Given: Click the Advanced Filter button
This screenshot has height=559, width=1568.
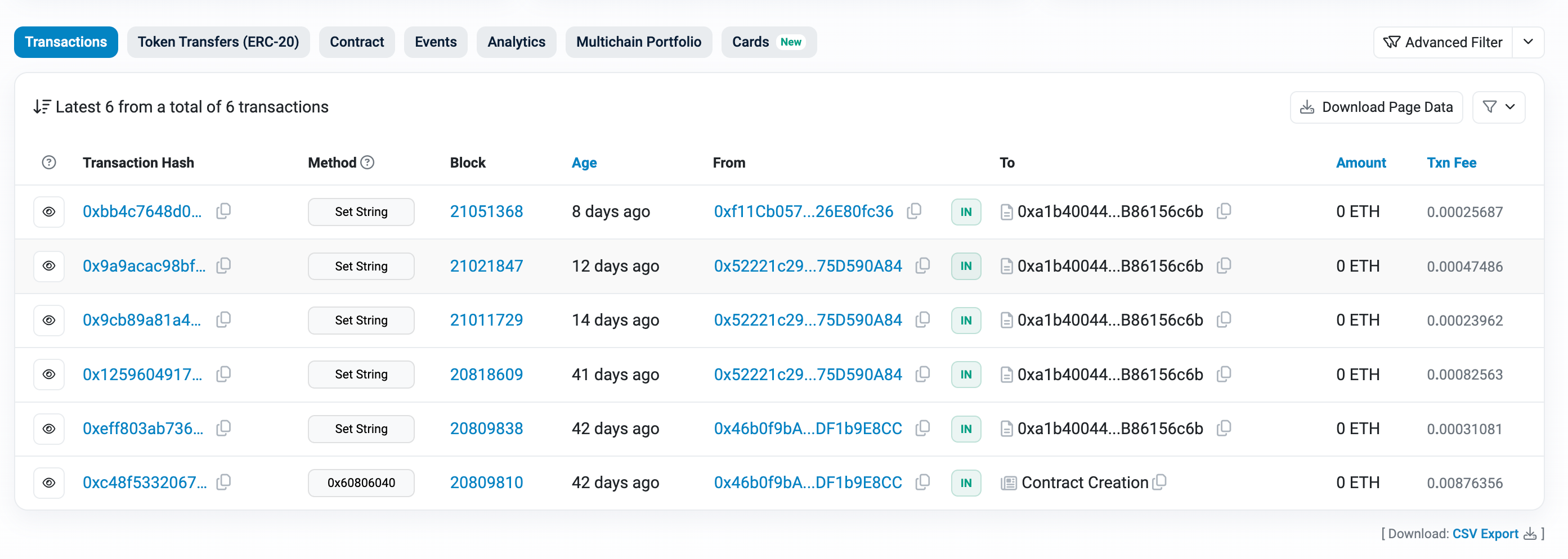Looking at the screenshot, I should 1442,42.
